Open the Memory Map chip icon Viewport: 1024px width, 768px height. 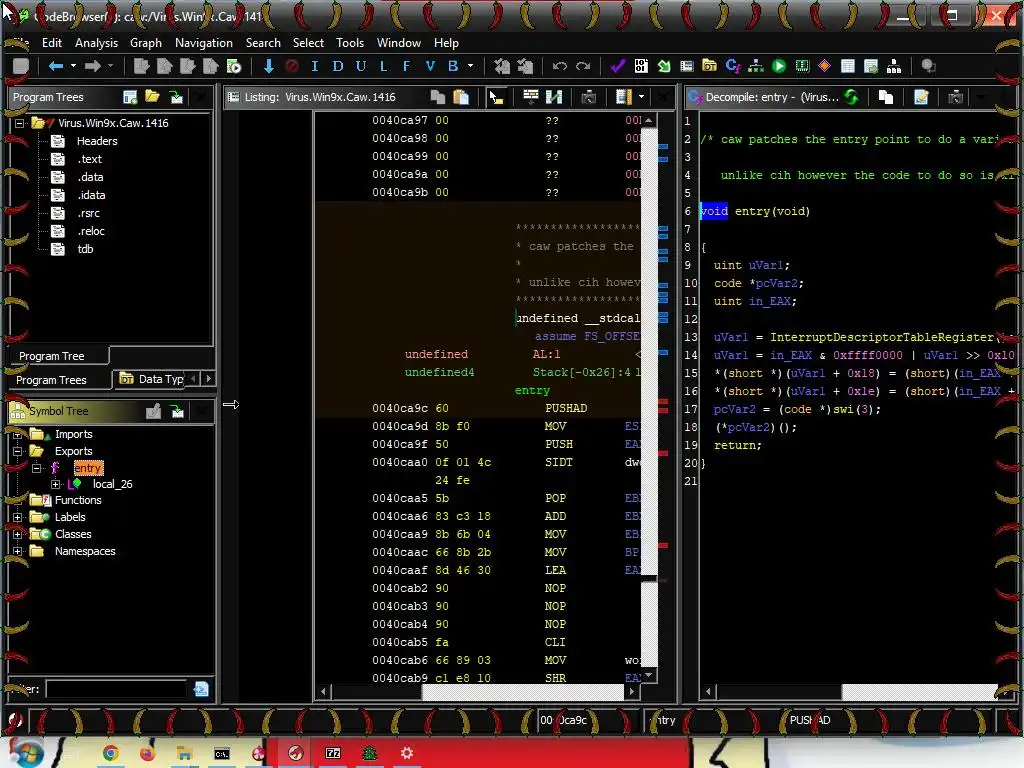(802, 66)
